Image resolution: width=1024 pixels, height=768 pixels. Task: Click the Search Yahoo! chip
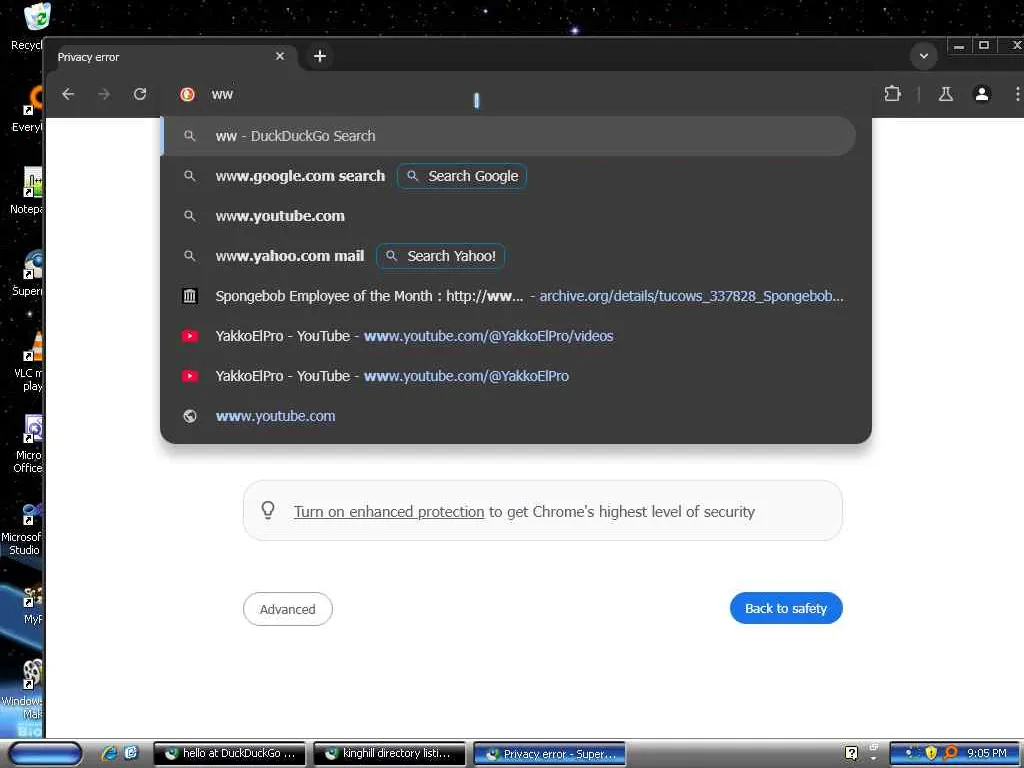point(441,256)
